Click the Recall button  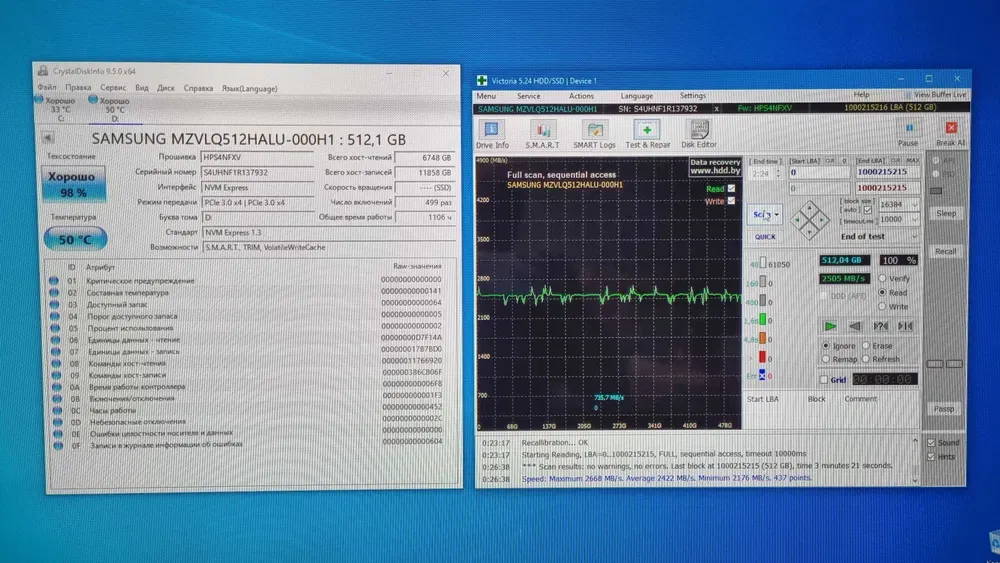(x=945, y=251)
